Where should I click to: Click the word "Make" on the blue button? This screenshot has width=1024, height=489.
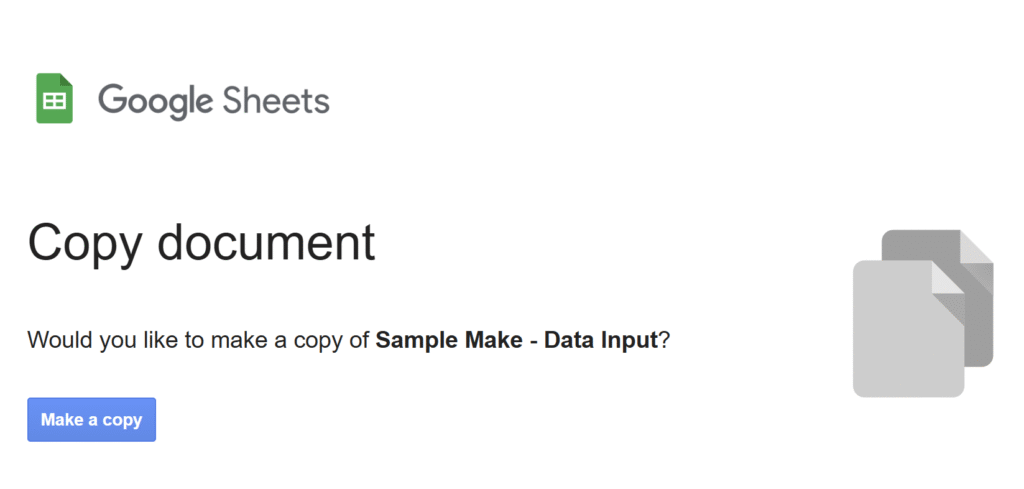coord(61,420)
